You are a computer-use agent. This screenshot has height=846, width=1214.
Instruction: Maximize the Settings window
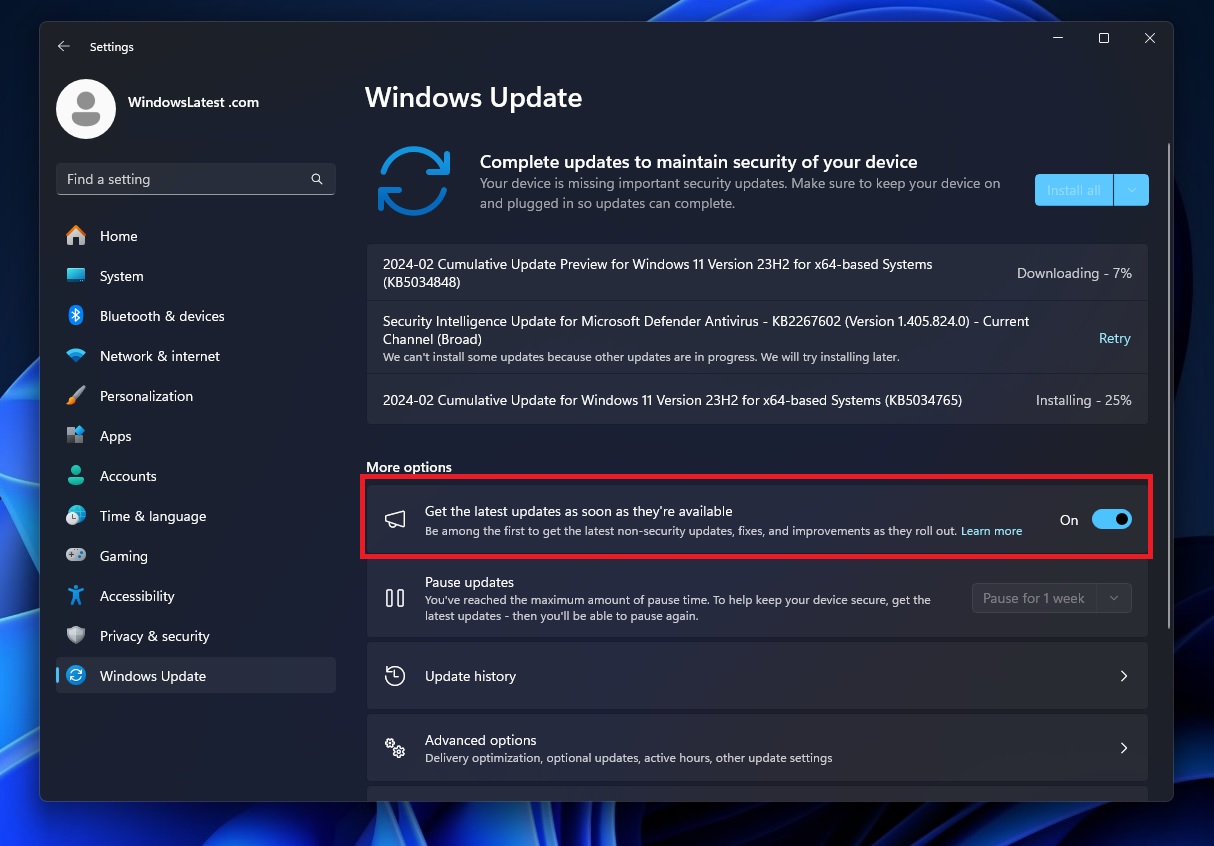point(1104,38)
